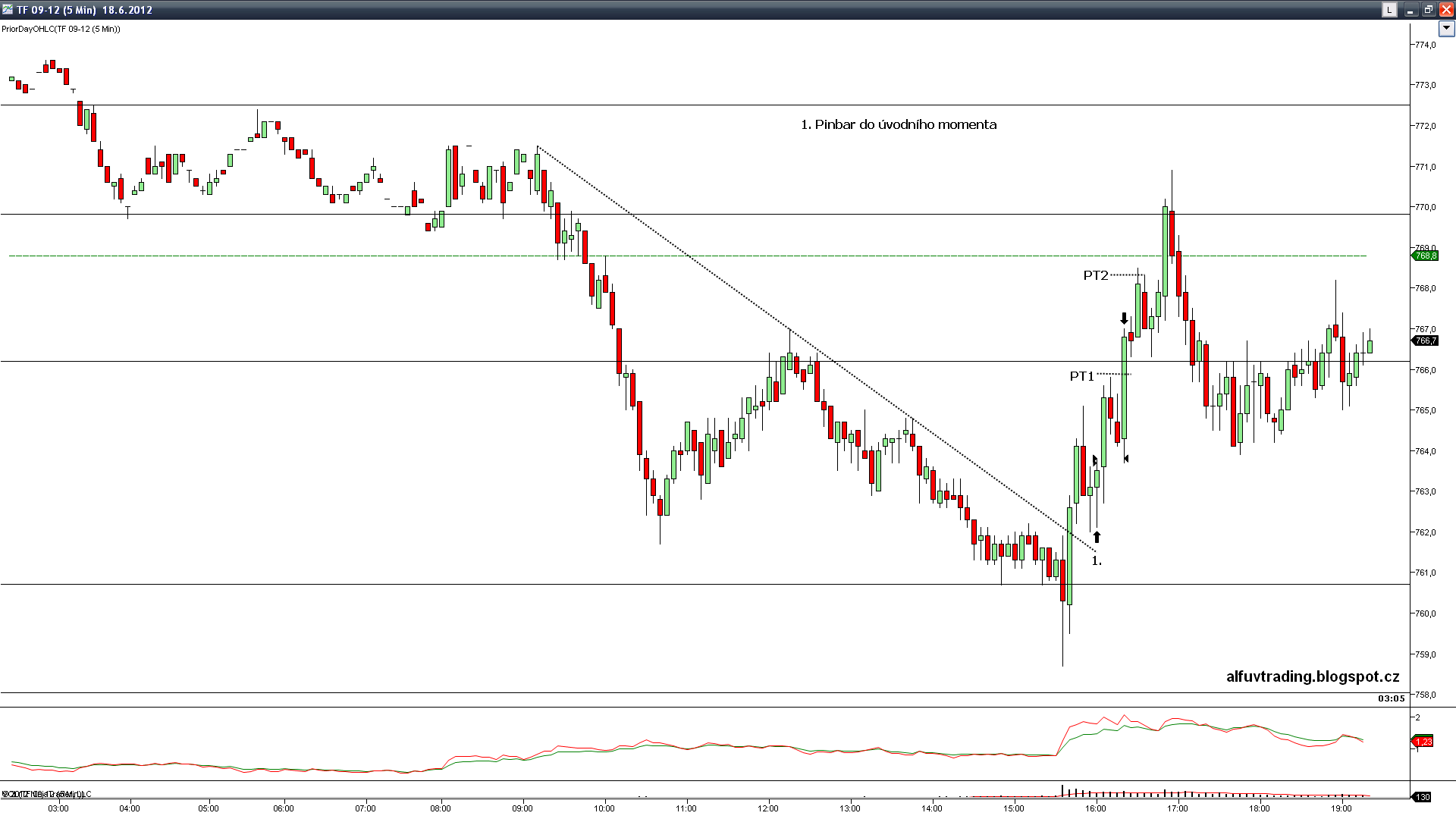The width and height of the screenshot is (1456, 819).
Task: Minimize the chart window
Action: click(1410, 10)
